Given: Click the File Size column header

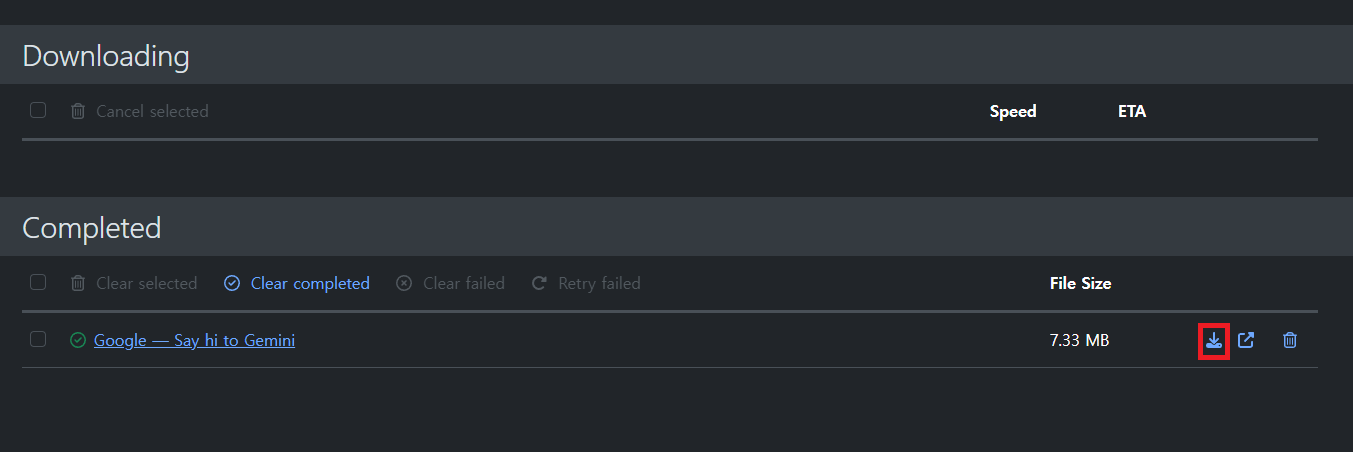Looking at the screenshot, I should [1080, 284].
